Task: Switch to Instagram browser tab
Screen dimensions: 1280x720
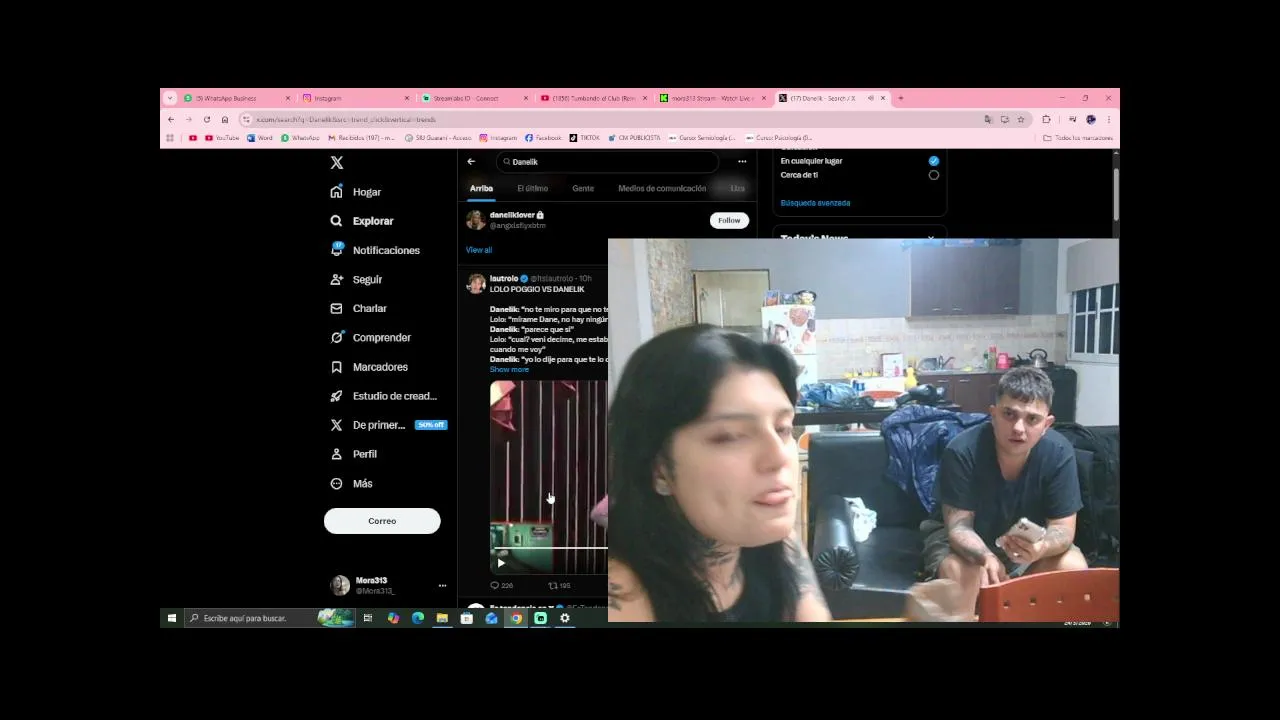Action: pos(356,98)
